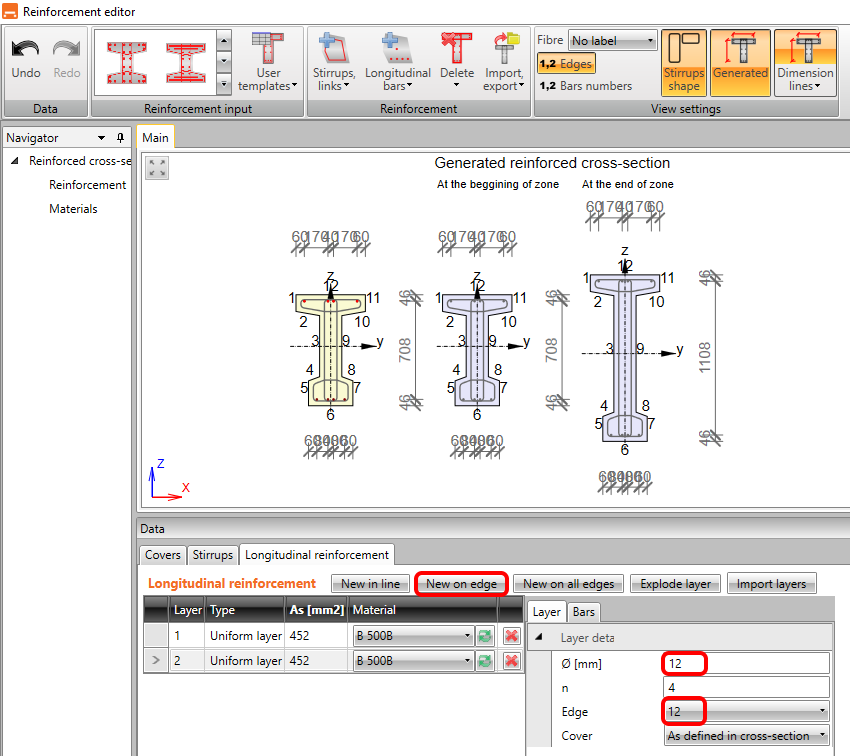Viewport: 850px width, 756px height.
Task: Toggle Bars numbers display
Action: coord(585,86)
